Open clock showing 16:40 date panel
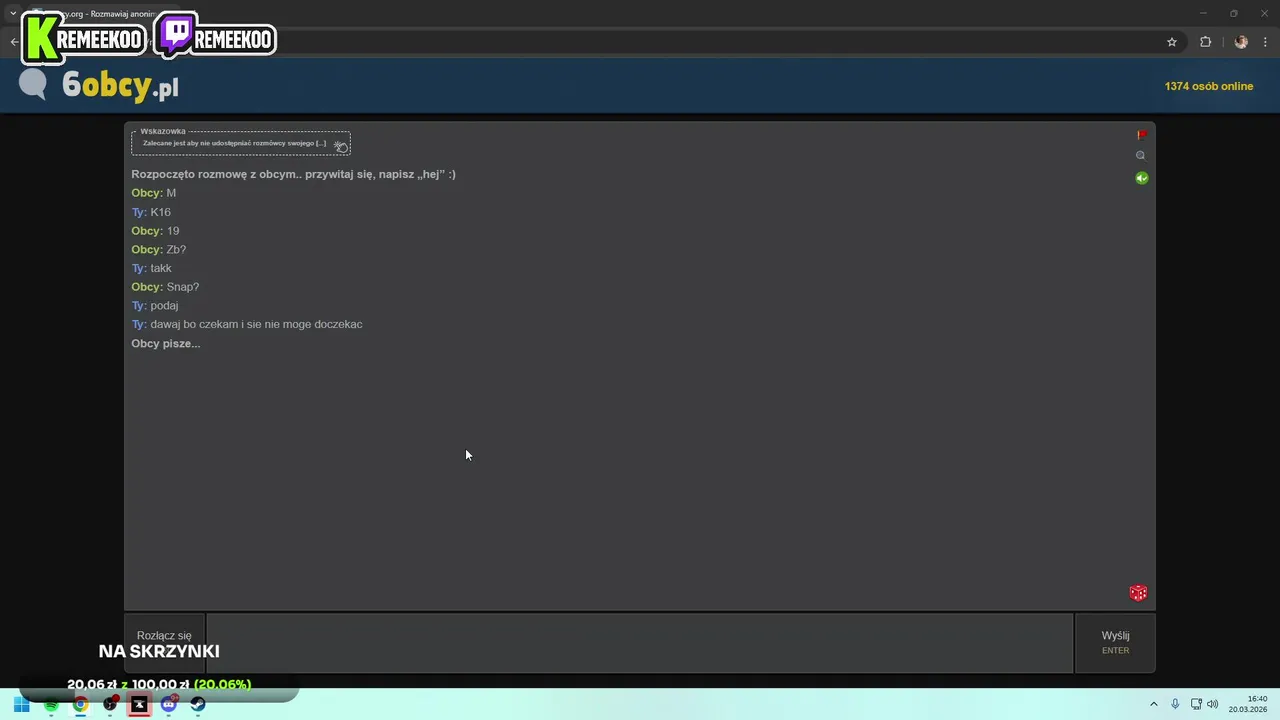The image size is (1280, 720). (x=1249, y=704)
